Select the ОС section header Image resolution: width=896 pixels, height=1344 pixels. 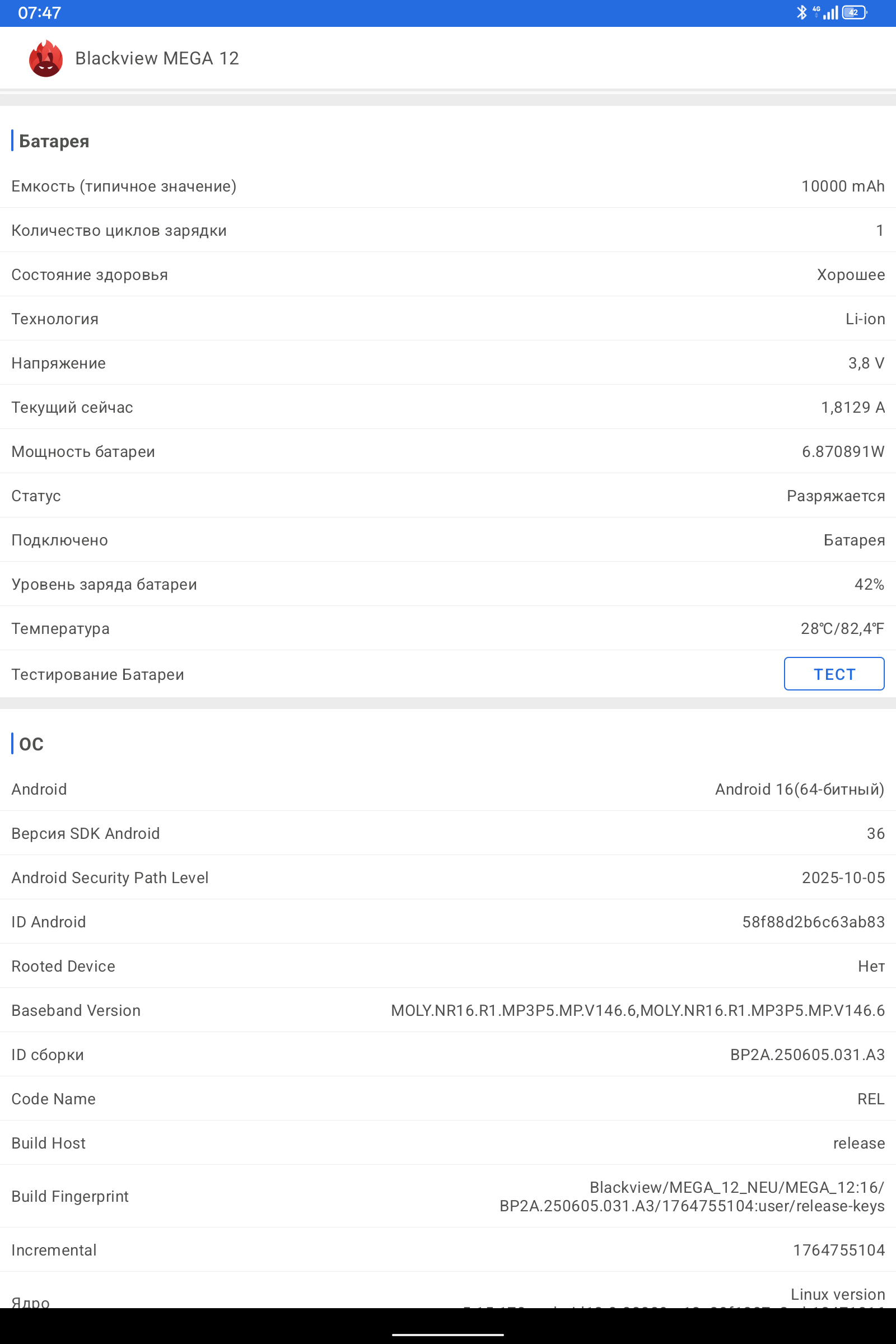click(x=31, y=744)
